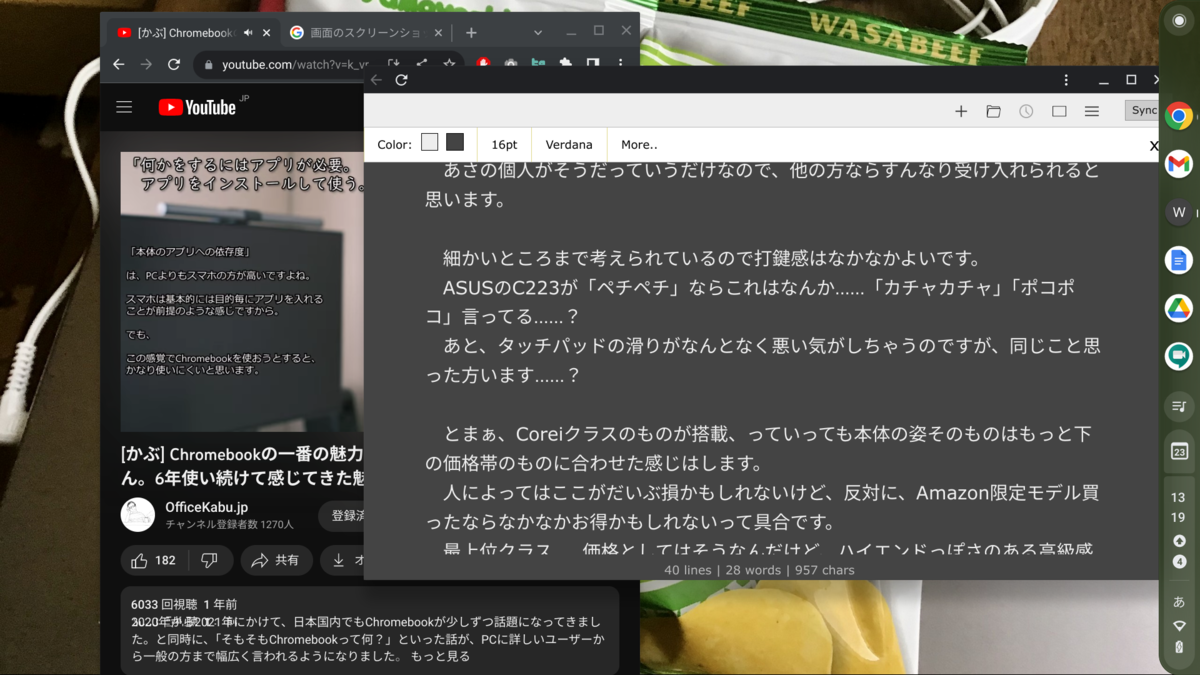Switch to the 画面のスクリーンショット tab
Image resolution: width=1200 pixels, height=675 pixels.
click(364, 33)
